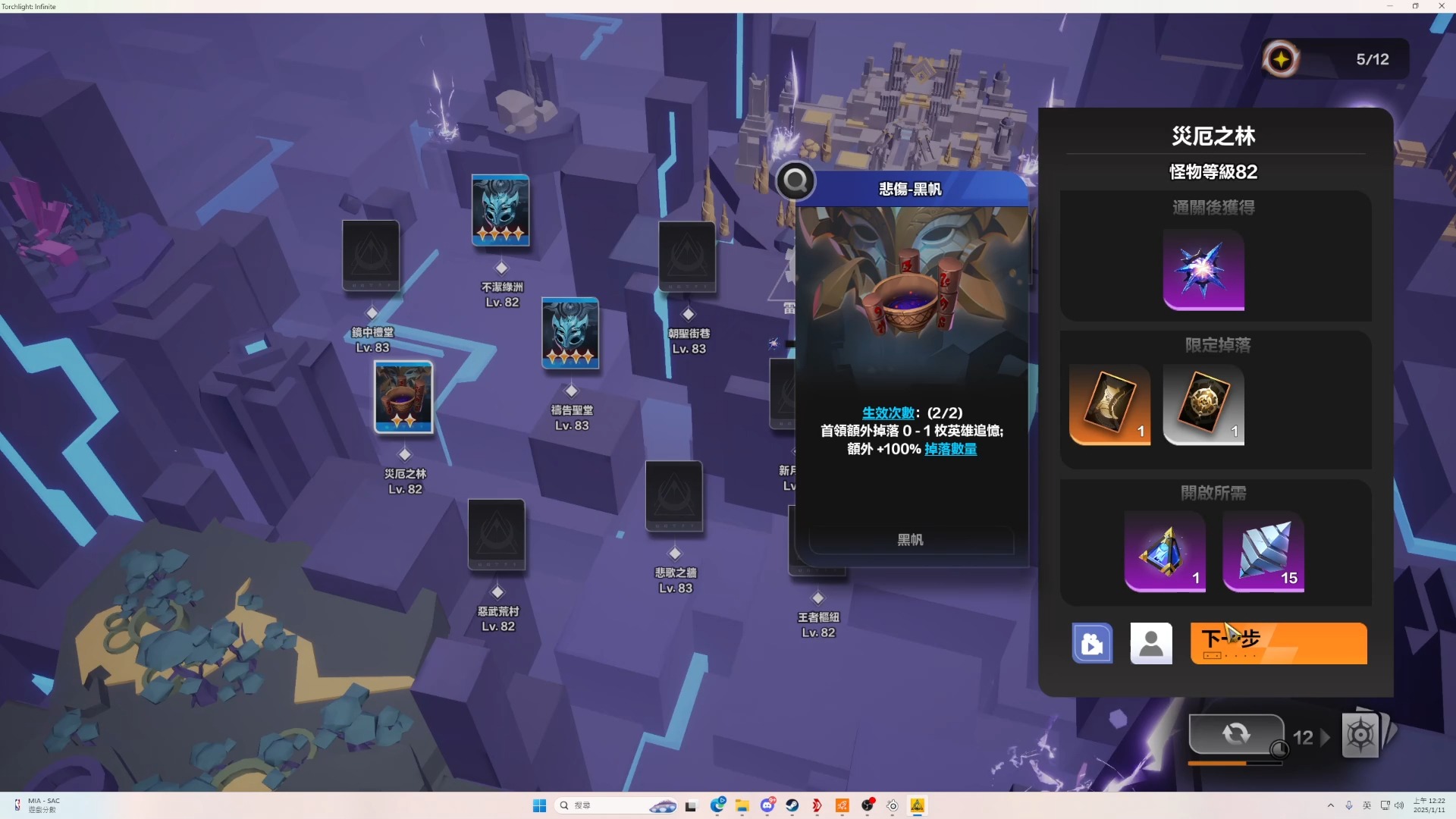This screenshot has height=819, width=1456.
Task: Click the arrow right of number 12
Action: 1326,737
